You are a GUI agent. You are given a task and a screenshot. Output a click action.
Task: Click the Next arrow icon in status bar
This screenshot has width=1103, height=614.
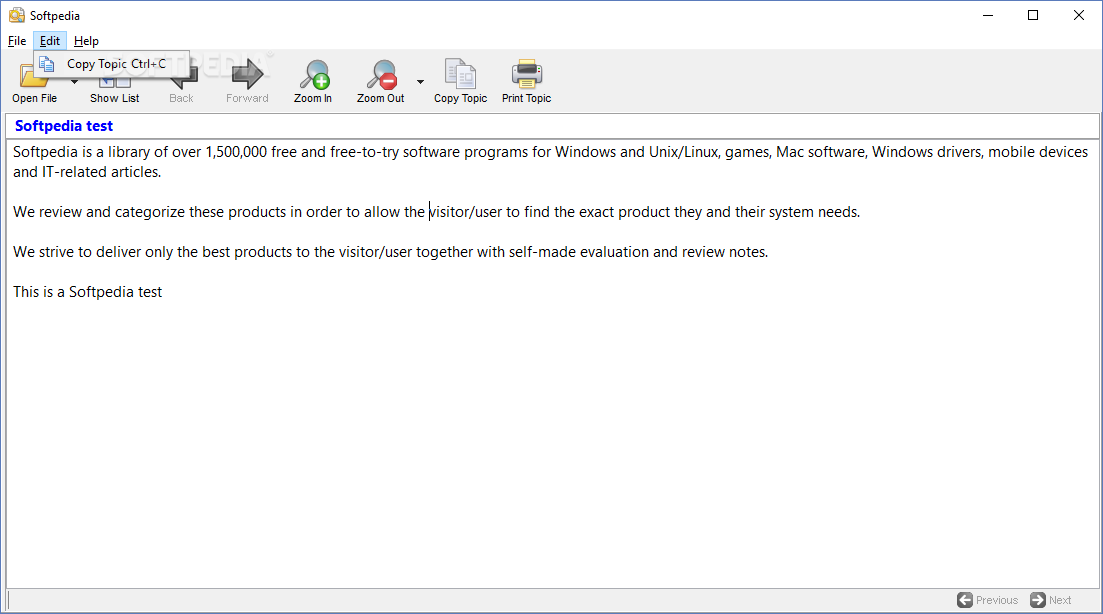point(1038,600)
